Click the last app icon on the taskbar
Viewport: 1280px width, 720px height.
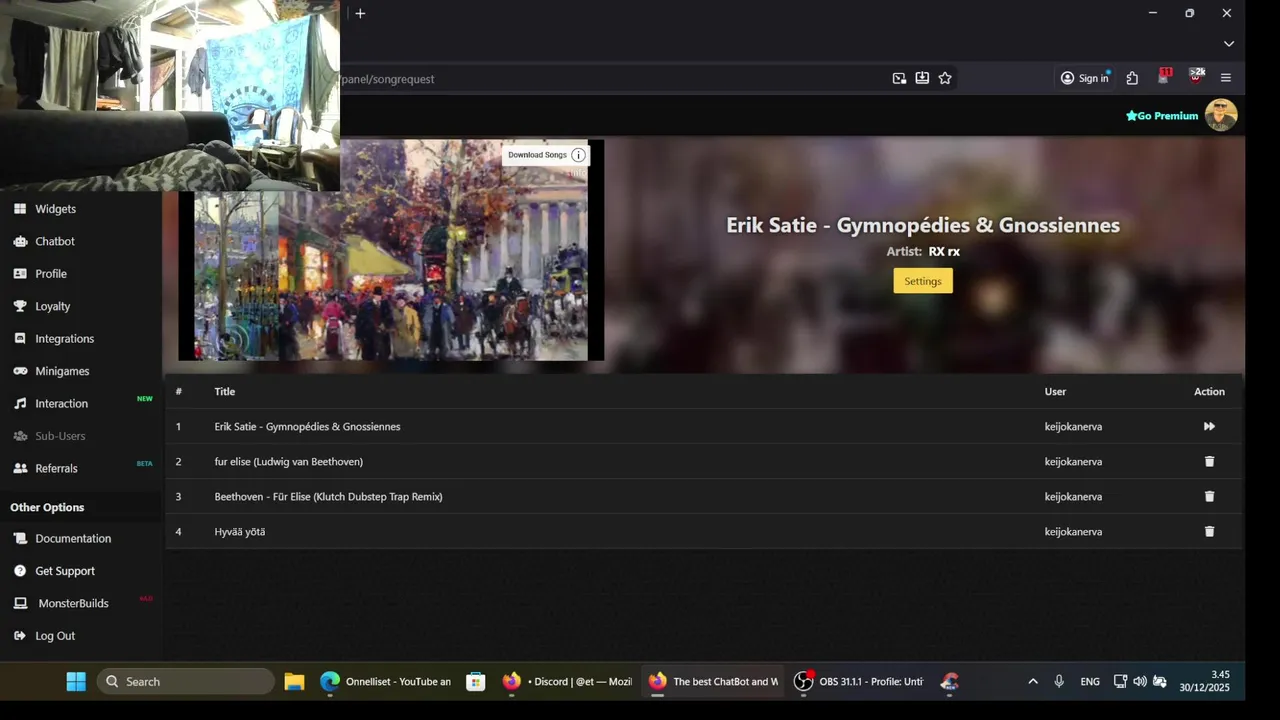950,681
